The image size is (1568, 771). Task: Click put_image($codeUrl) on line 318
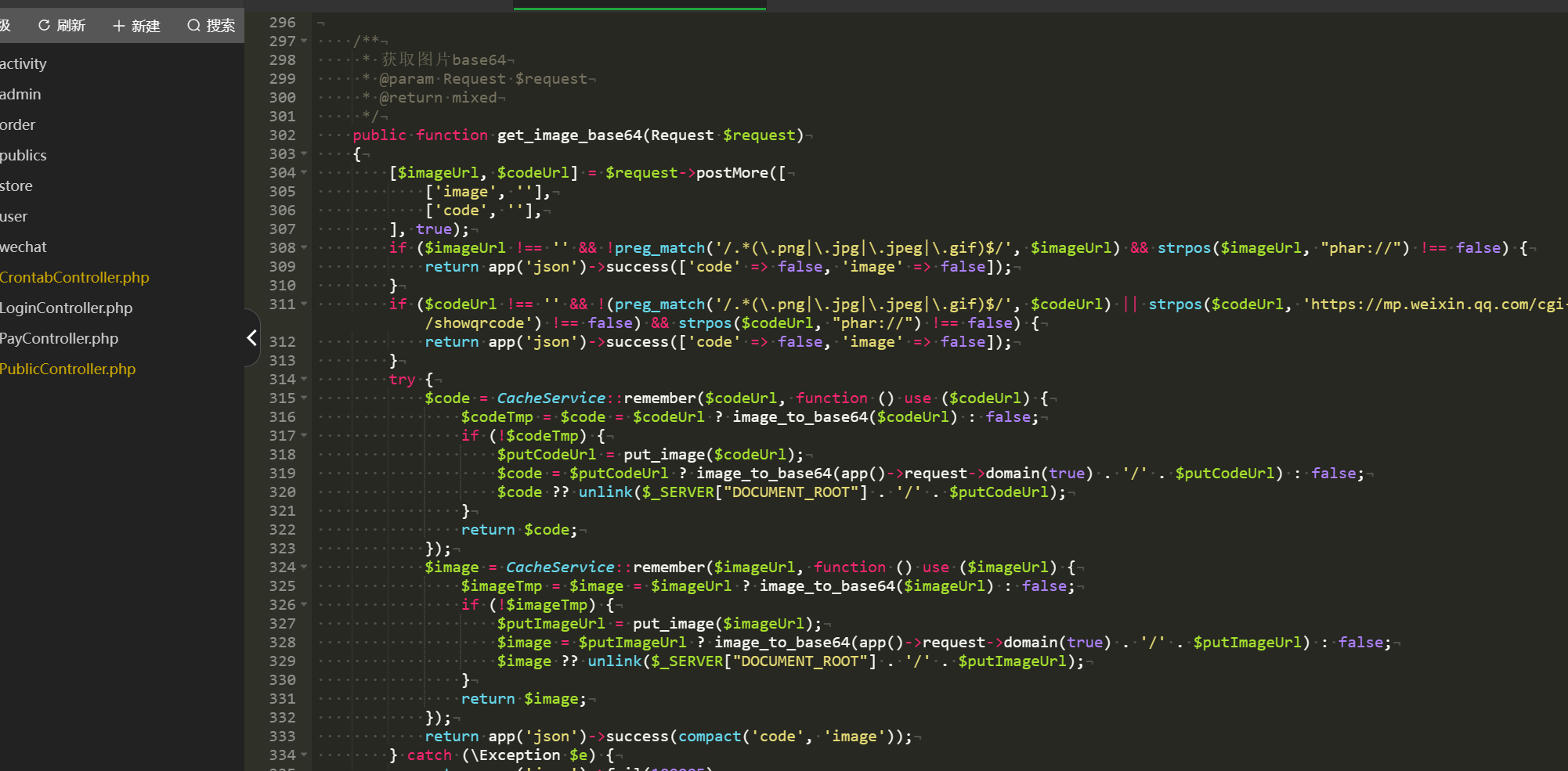pos(709,454)
